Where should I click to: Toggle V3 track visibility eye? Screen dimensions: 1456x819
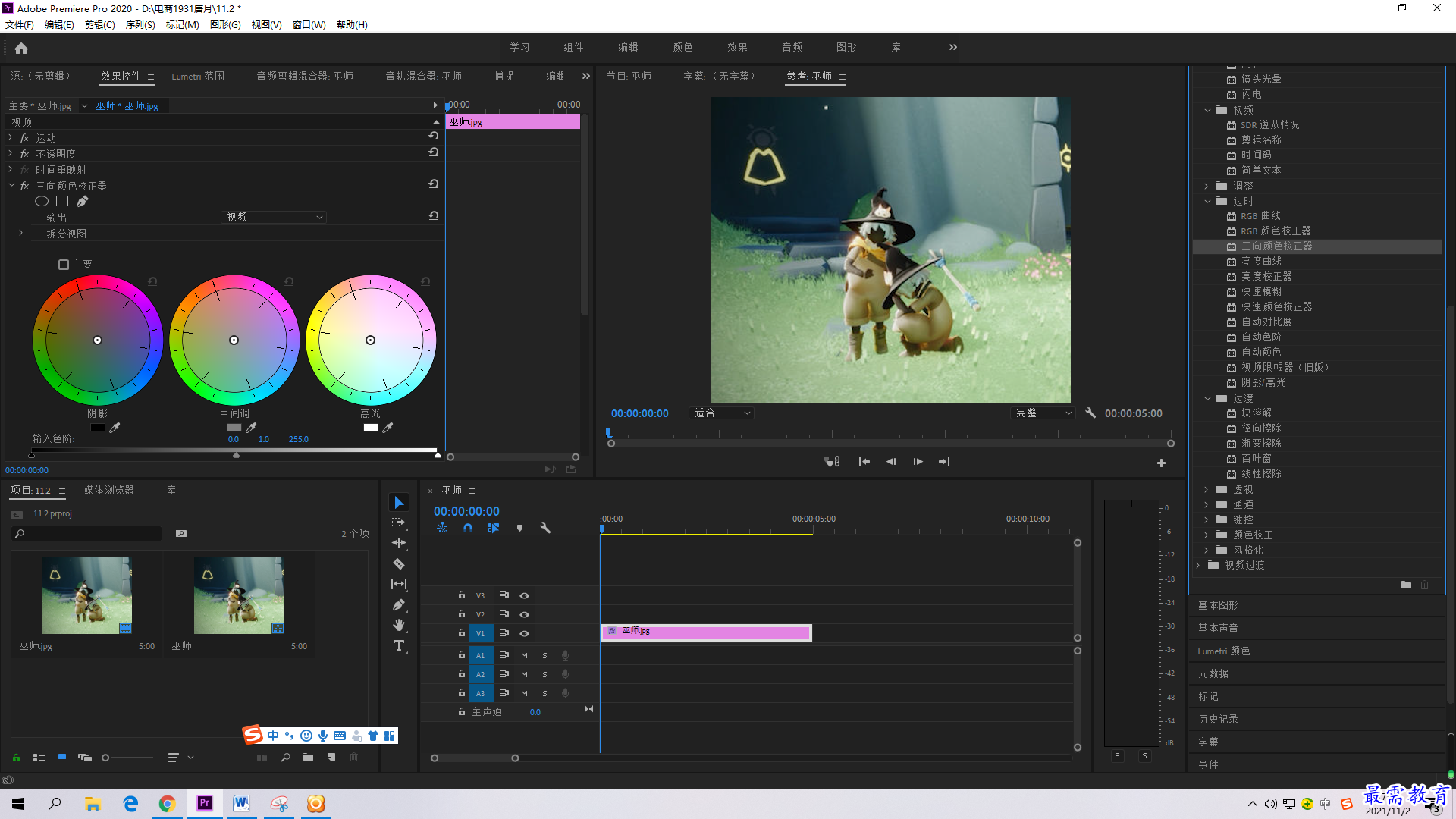[x=524, y=595]
